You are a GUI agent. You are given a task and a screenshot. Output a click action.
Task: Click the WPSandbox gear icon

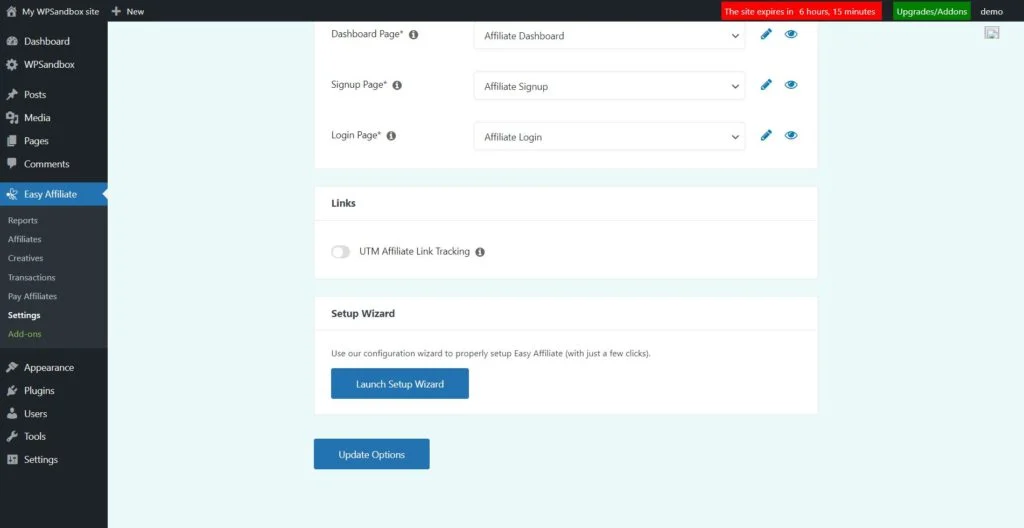(x=12, y=65)
